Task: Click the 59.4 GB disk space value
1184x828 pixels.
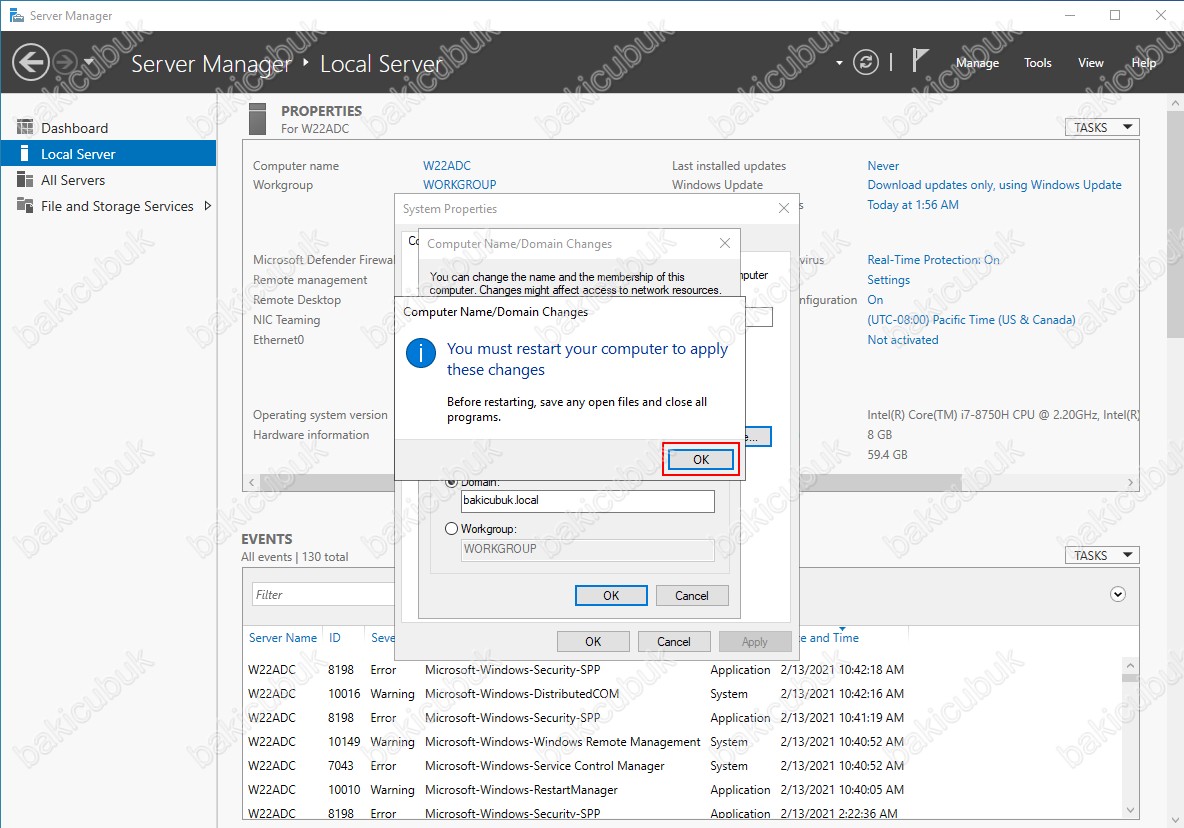Action: pos(887,454)
